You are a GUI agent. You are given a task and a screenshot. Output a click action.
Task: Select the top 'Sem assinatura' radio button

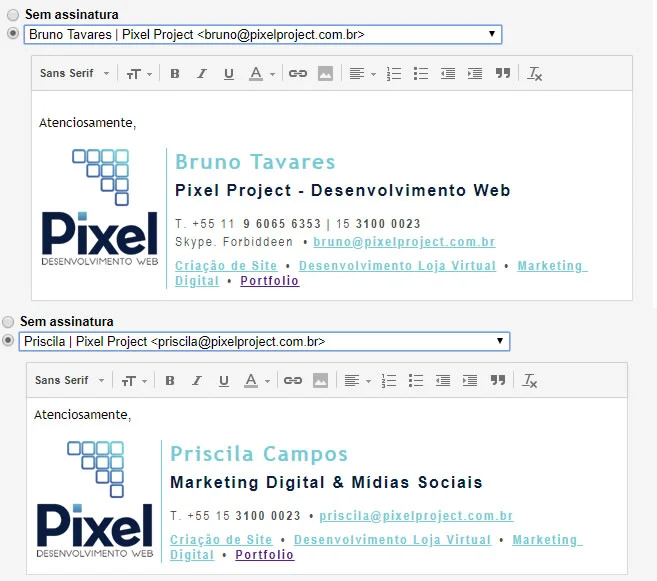tap(13, 15)
